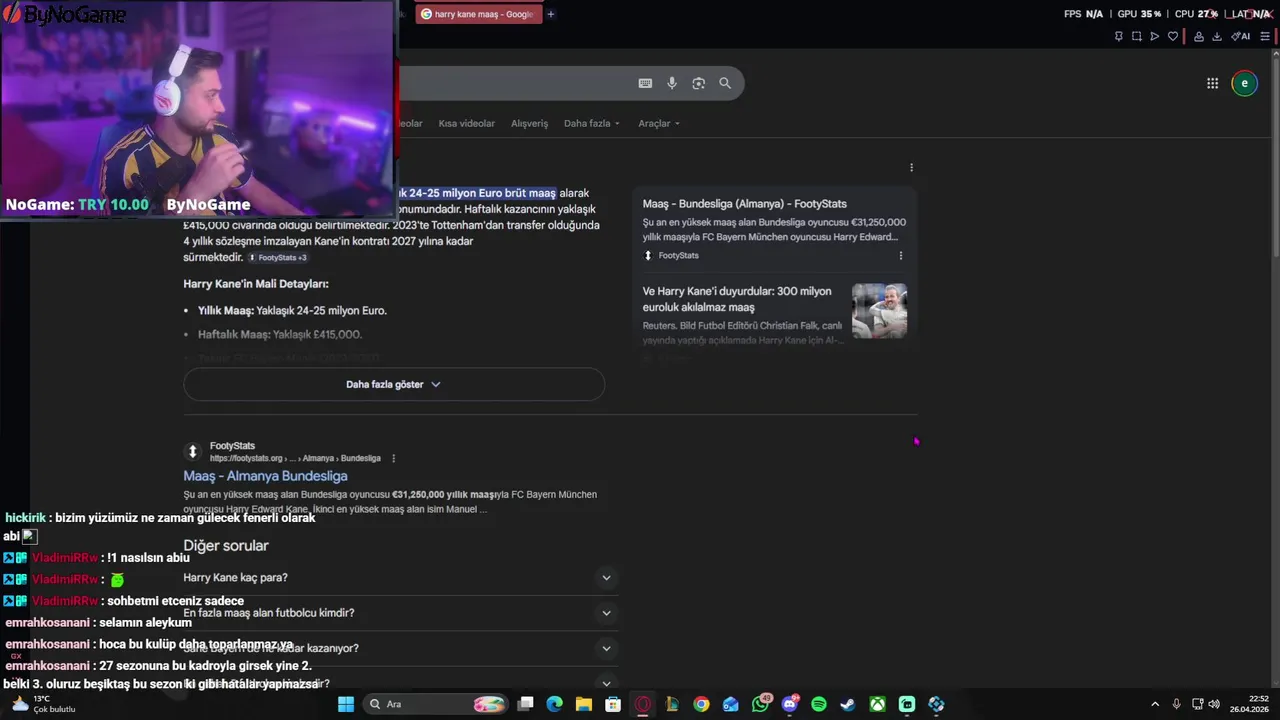The height and width of the screenshot is (720, 1280).
Task: Start voice search with microphone icon
Action: [672, 84]
